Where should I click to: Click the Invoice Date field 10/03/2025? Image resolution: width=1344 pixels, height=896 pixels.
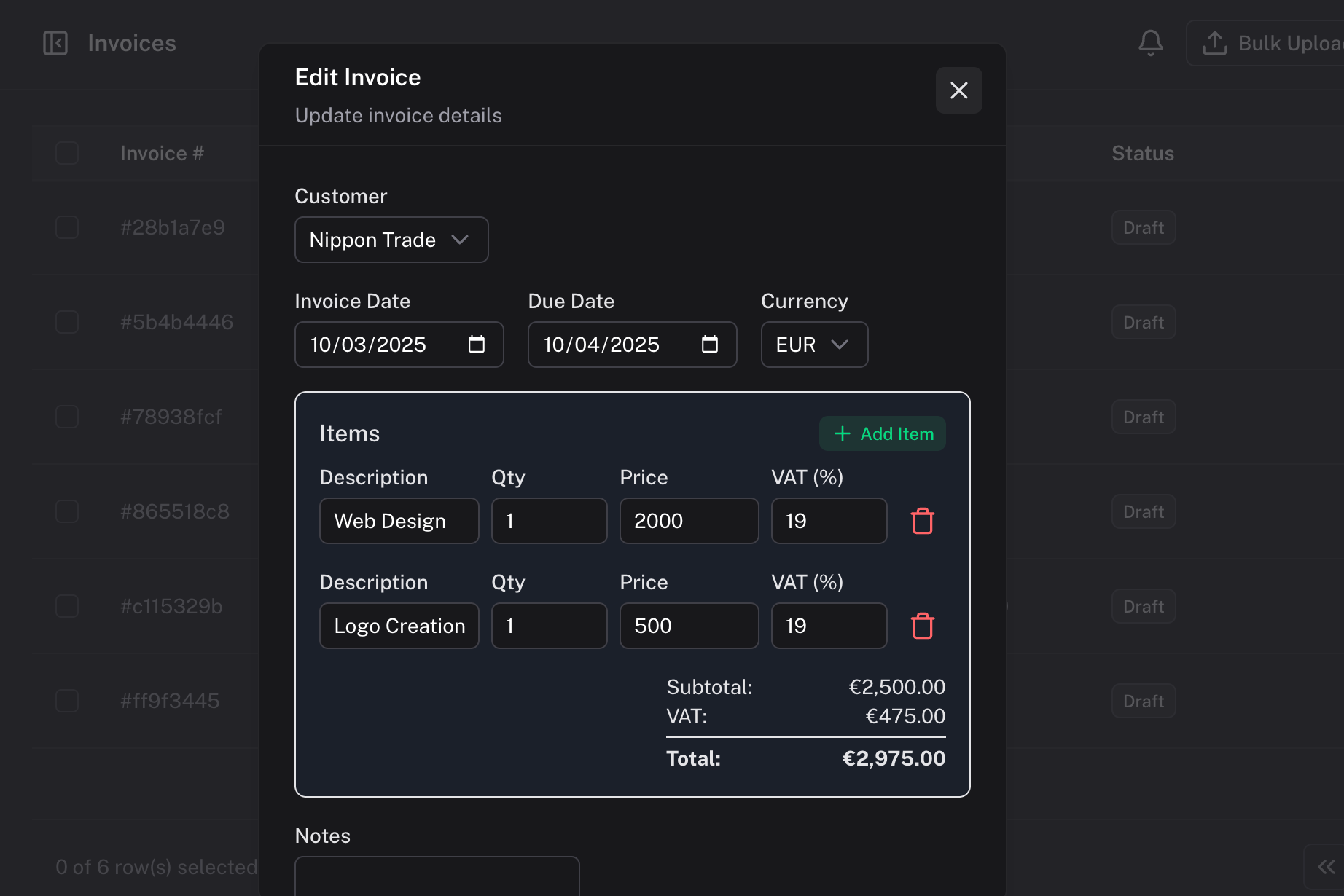pos(399,345)
